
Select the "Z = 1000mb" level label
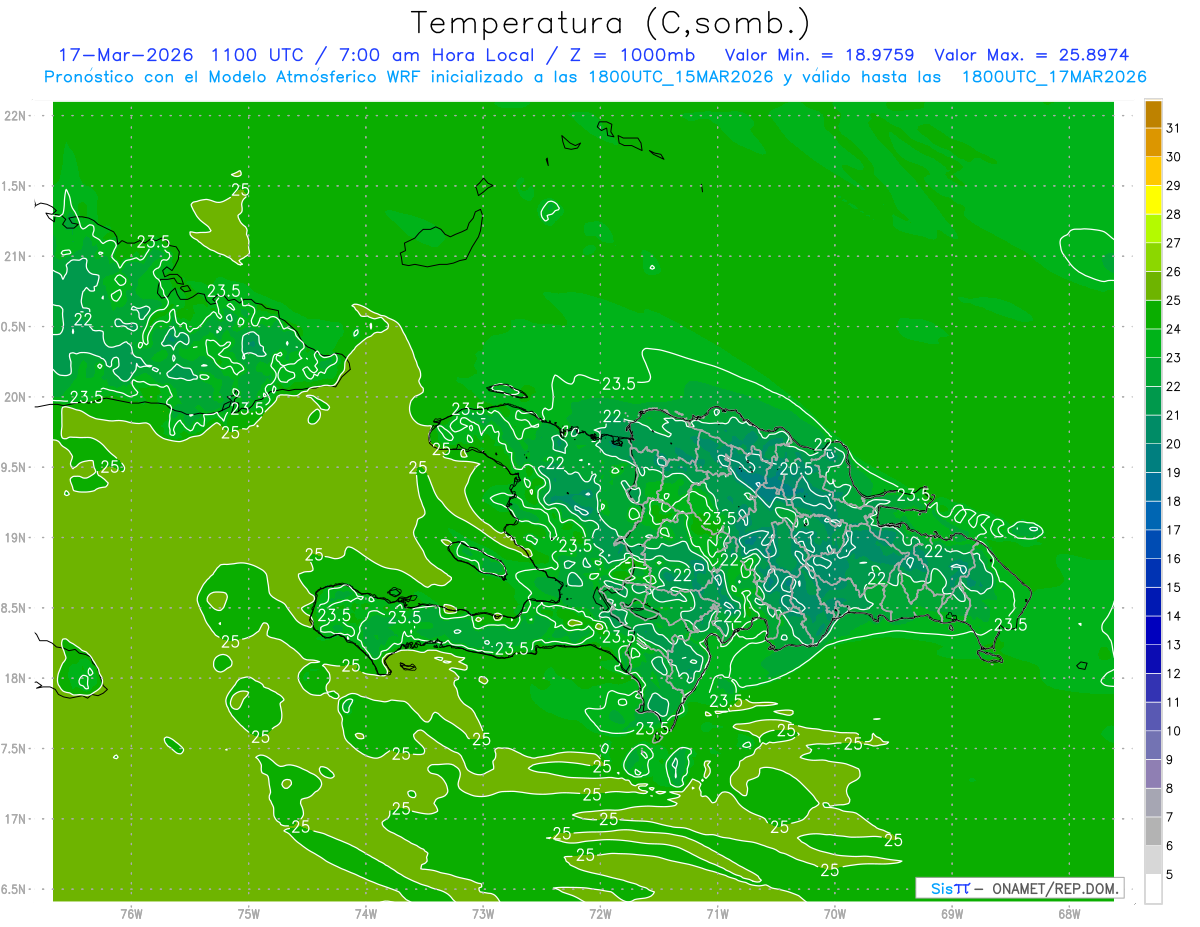tap(635, 55)
